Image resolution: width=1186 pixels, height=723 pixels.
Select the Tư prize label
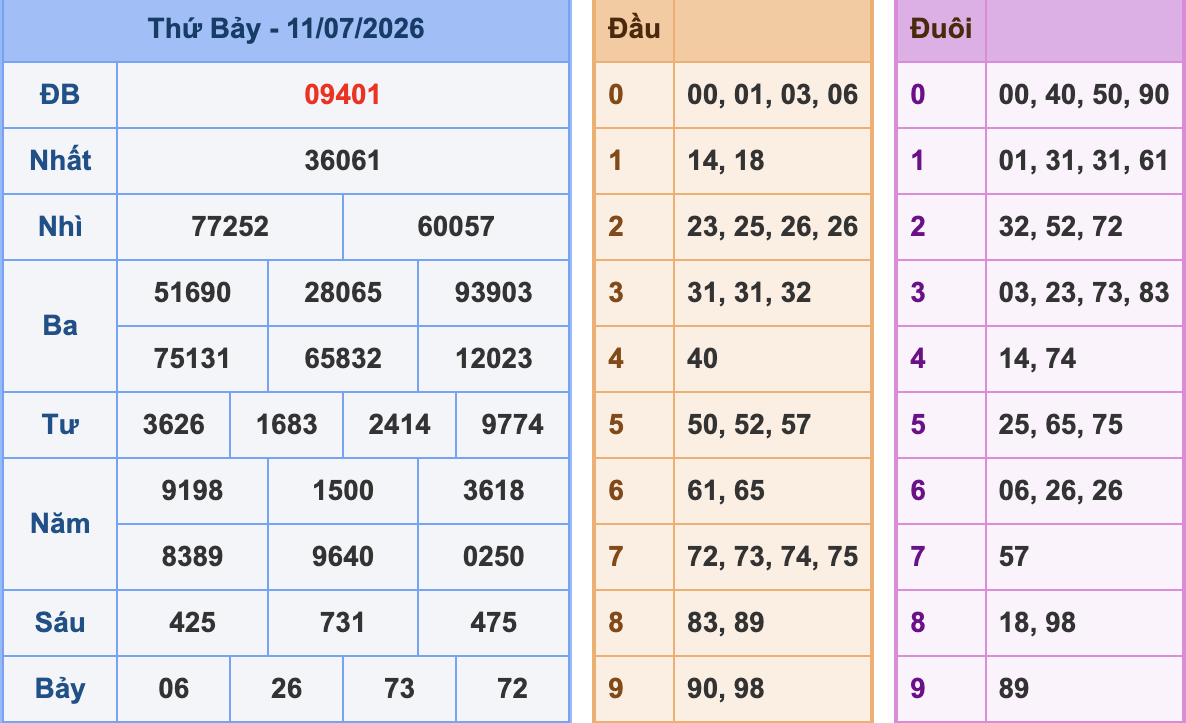pos(60,424)
